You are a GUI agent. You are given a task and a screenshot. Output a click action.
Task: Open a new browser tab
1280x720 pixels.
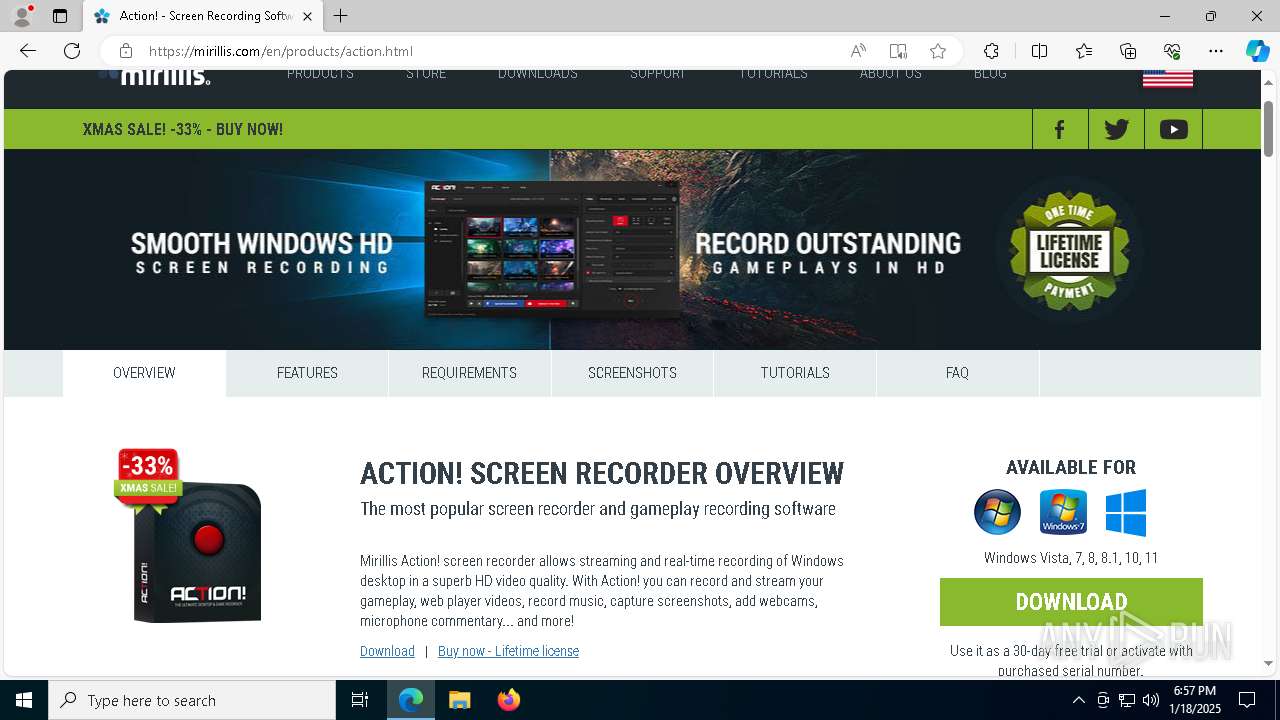tap(341, 16)
